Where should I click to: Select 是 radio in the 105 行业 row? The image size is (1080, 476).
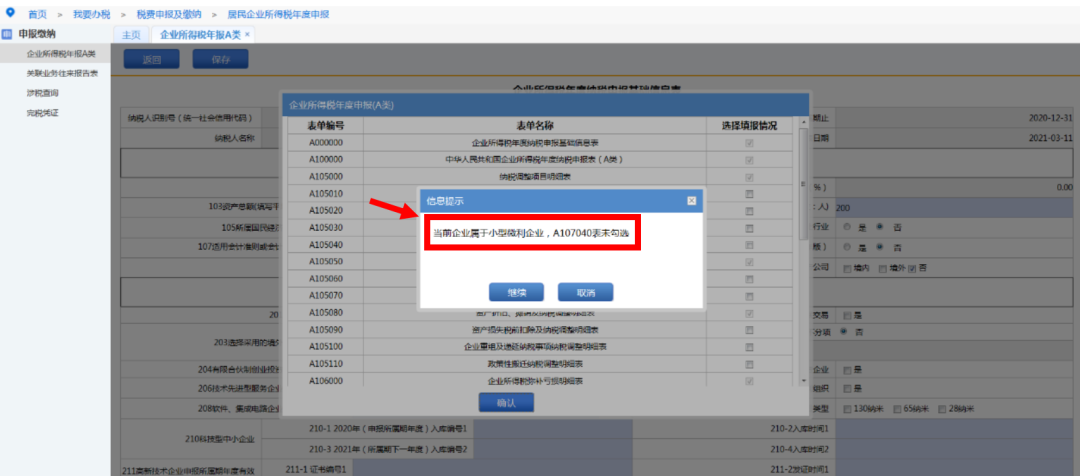[x=847, y=227]
